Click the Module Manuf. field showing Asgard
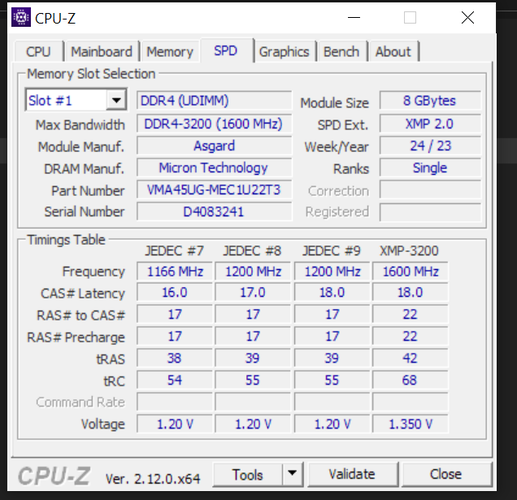 (214, 146)
